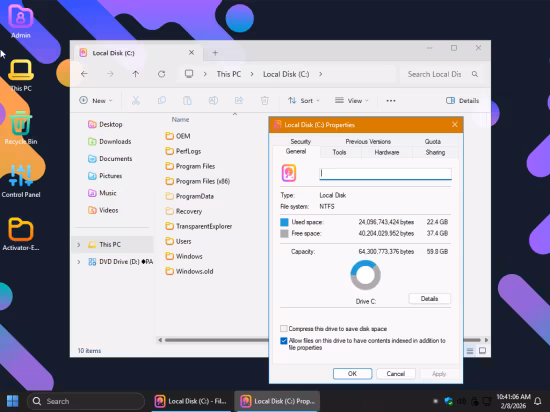Click the left scroll arrow of file list

point(160,340)
